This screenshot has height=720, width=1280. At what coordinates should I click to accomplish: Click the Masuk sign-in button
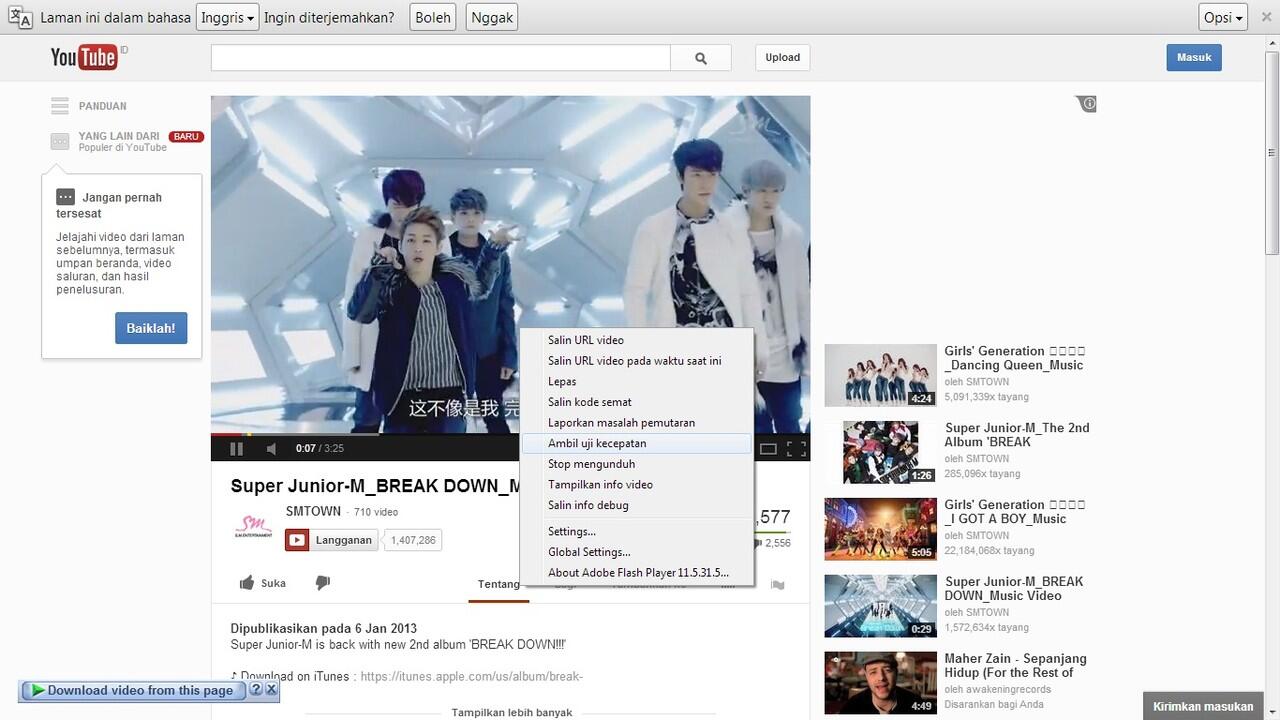[1194, 57]
